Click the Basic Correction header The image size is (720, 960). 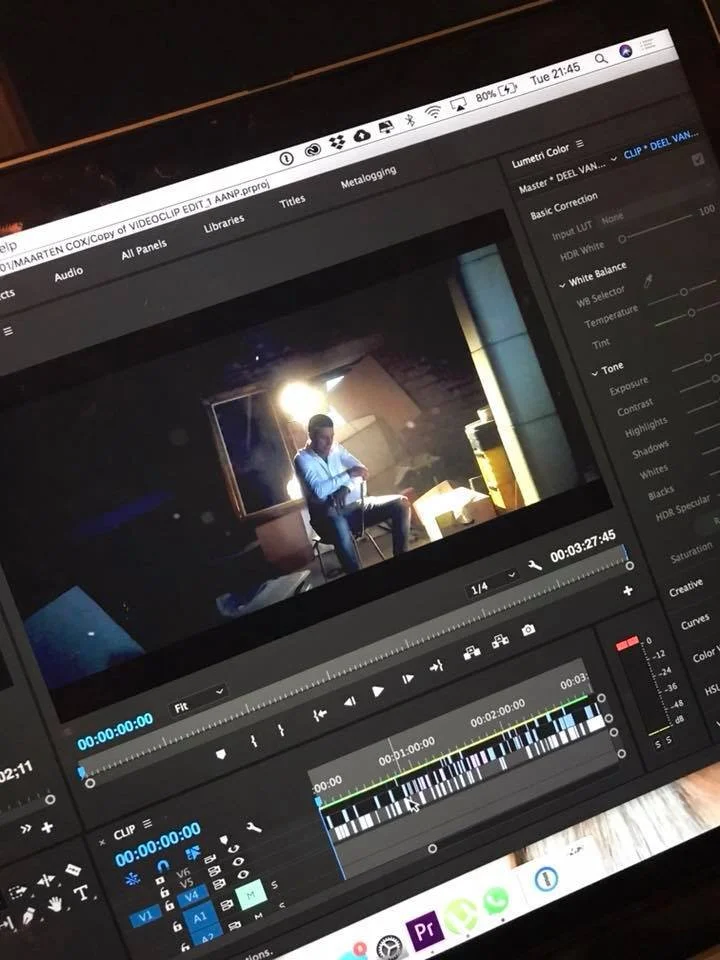[563, 205]
